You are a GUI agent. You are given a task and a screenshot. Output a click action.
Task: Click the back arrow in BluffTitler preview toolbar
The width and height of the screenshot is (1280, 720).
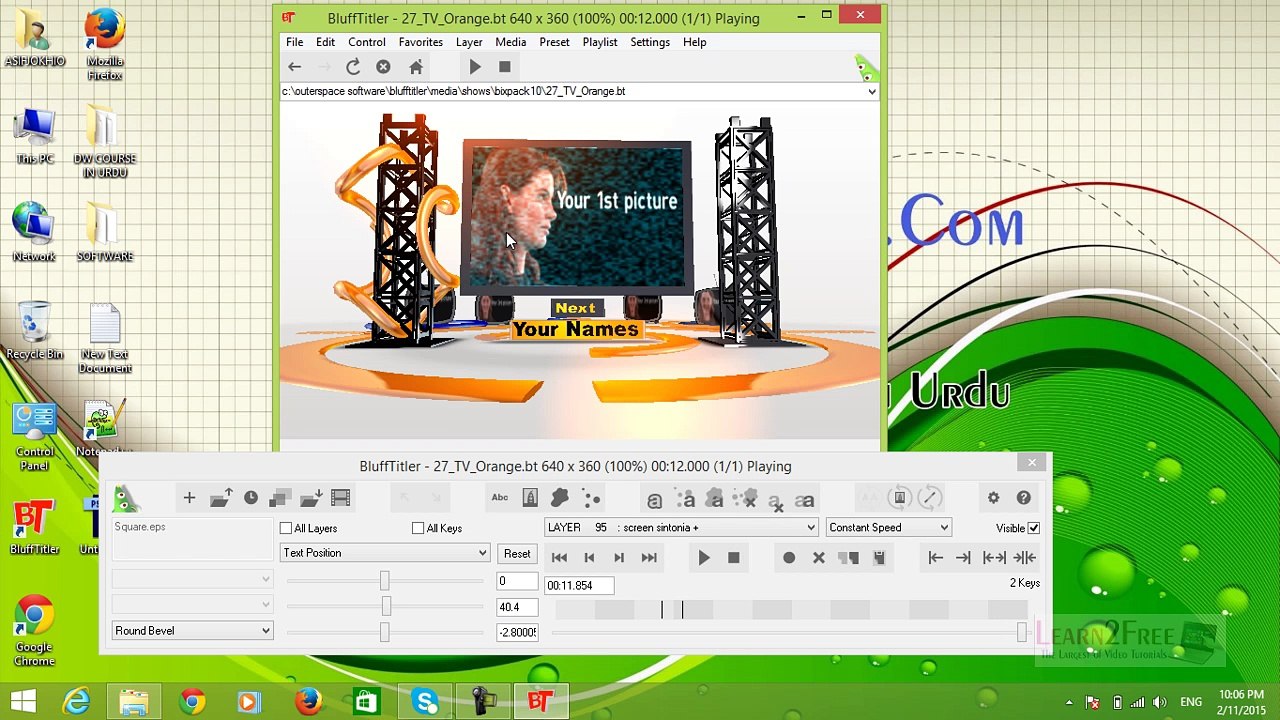[294, 67]
